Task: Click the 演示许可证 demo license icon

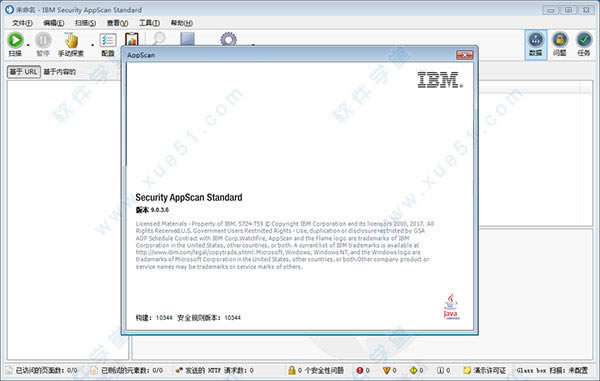Action: point(467,370)
